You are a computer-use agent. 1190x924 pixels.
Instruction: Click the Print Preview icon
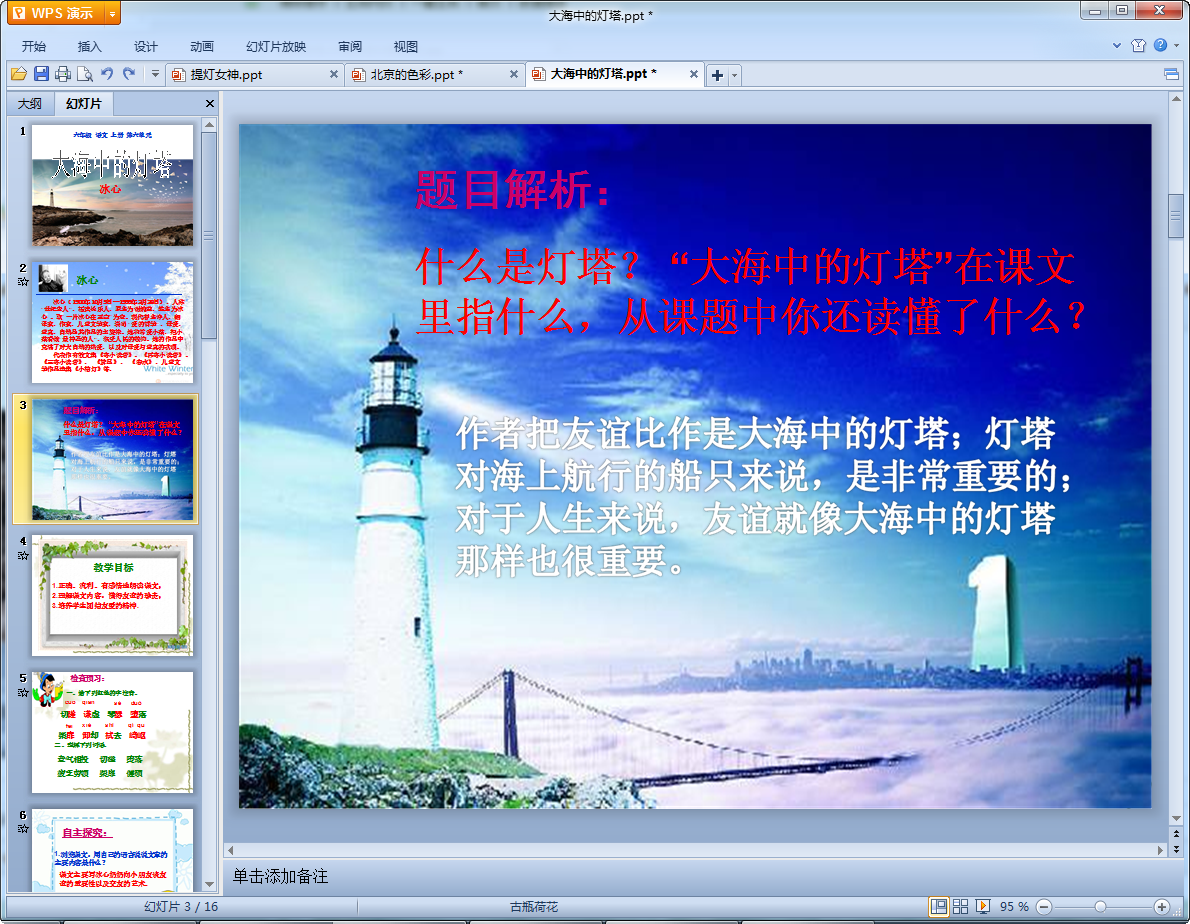click(85, 74)
